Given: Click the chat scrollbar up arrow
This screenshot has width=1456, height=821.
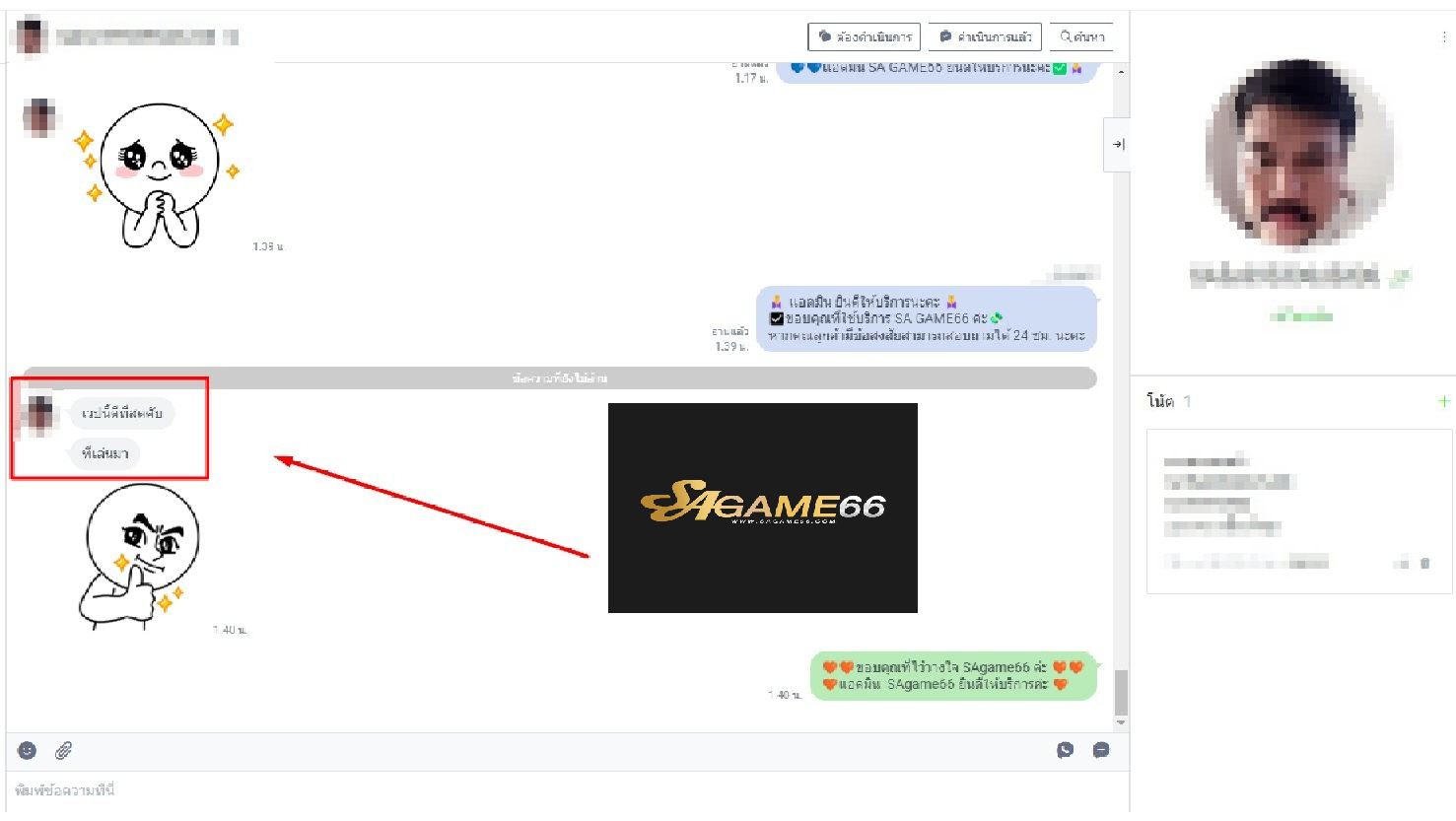Looking at the screenshot, I should [1121, 73].
